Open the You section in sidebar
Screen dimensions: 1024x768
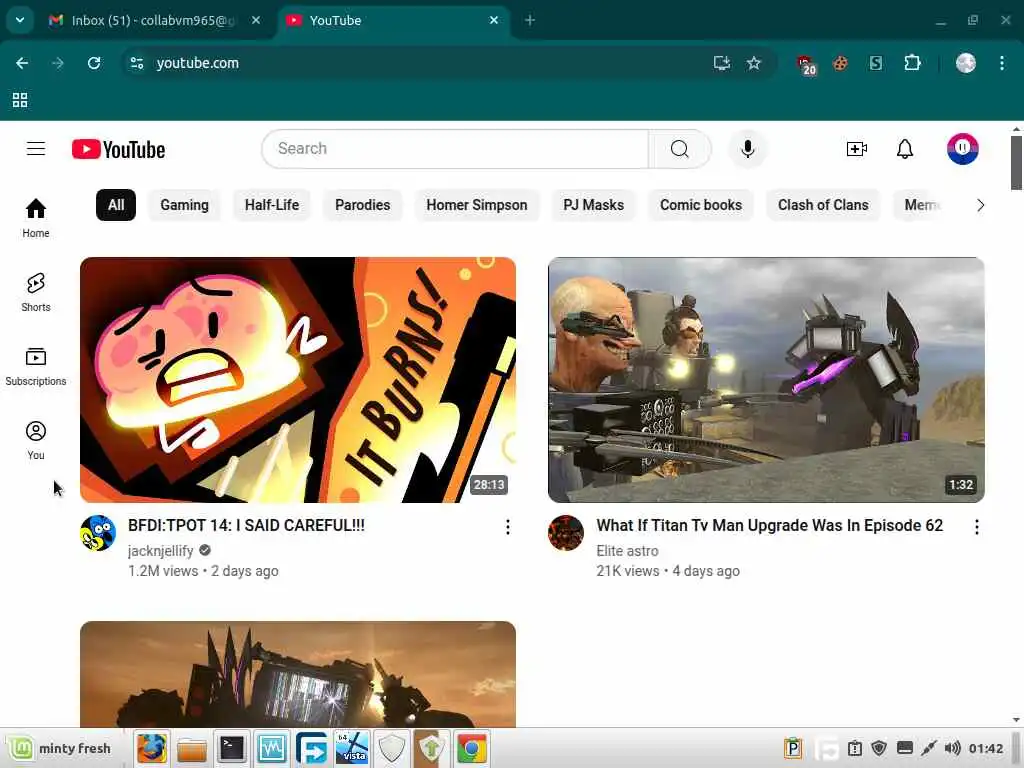tap(36, 440)
